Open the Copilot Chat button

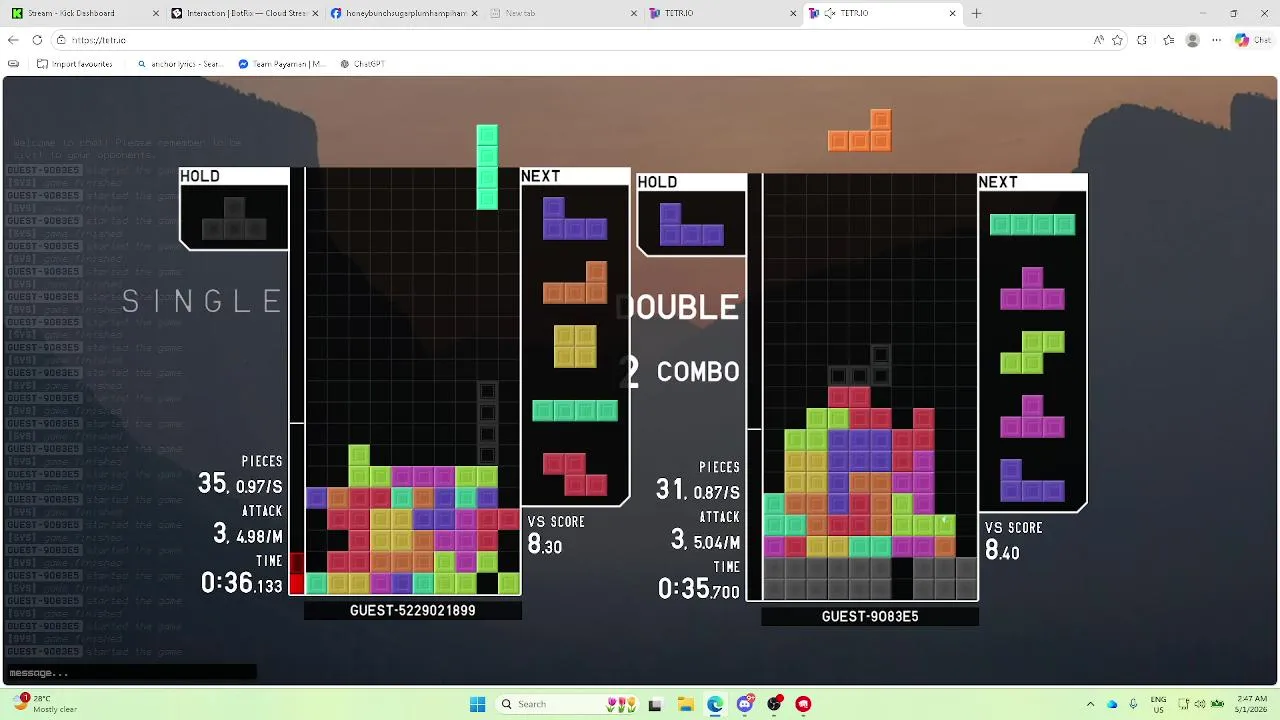1253,40
